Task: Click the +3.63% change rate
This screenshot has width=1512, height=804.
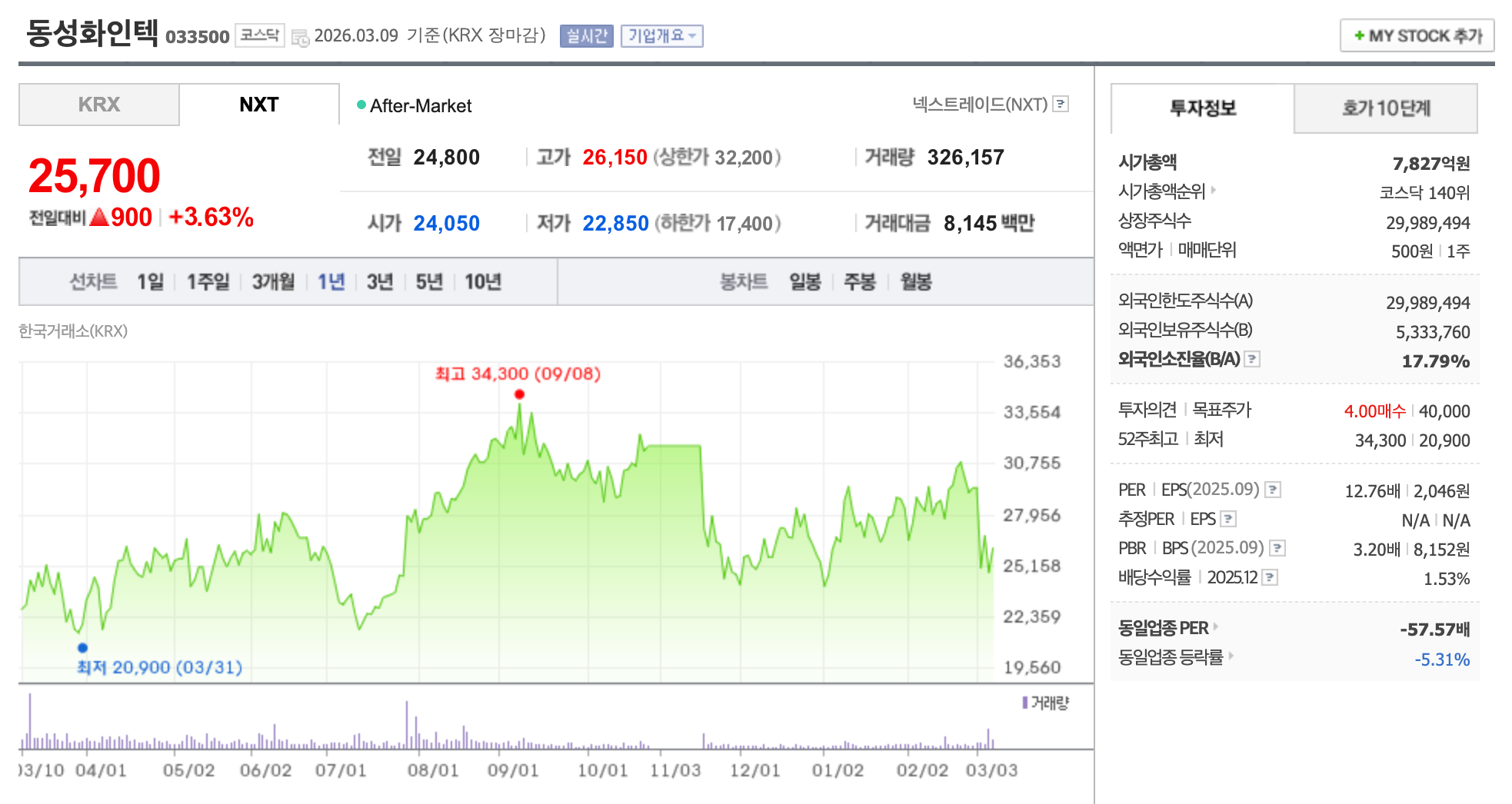Action: 211,218
